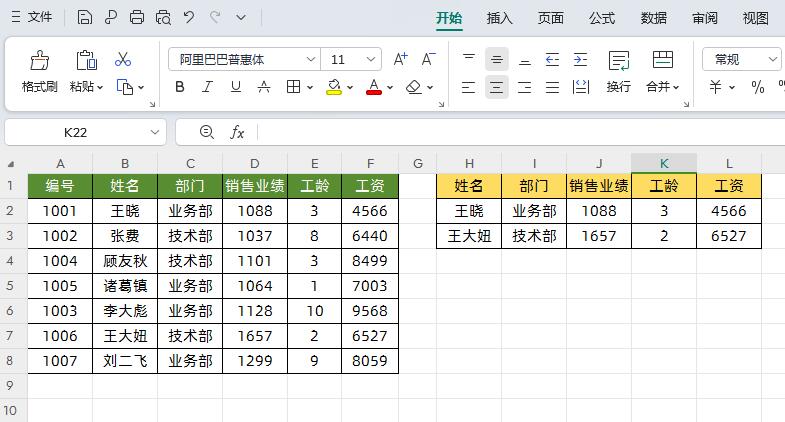Click the Print icon in quick toolbar
The image size is (785, 422).
[x=137, y=17]
